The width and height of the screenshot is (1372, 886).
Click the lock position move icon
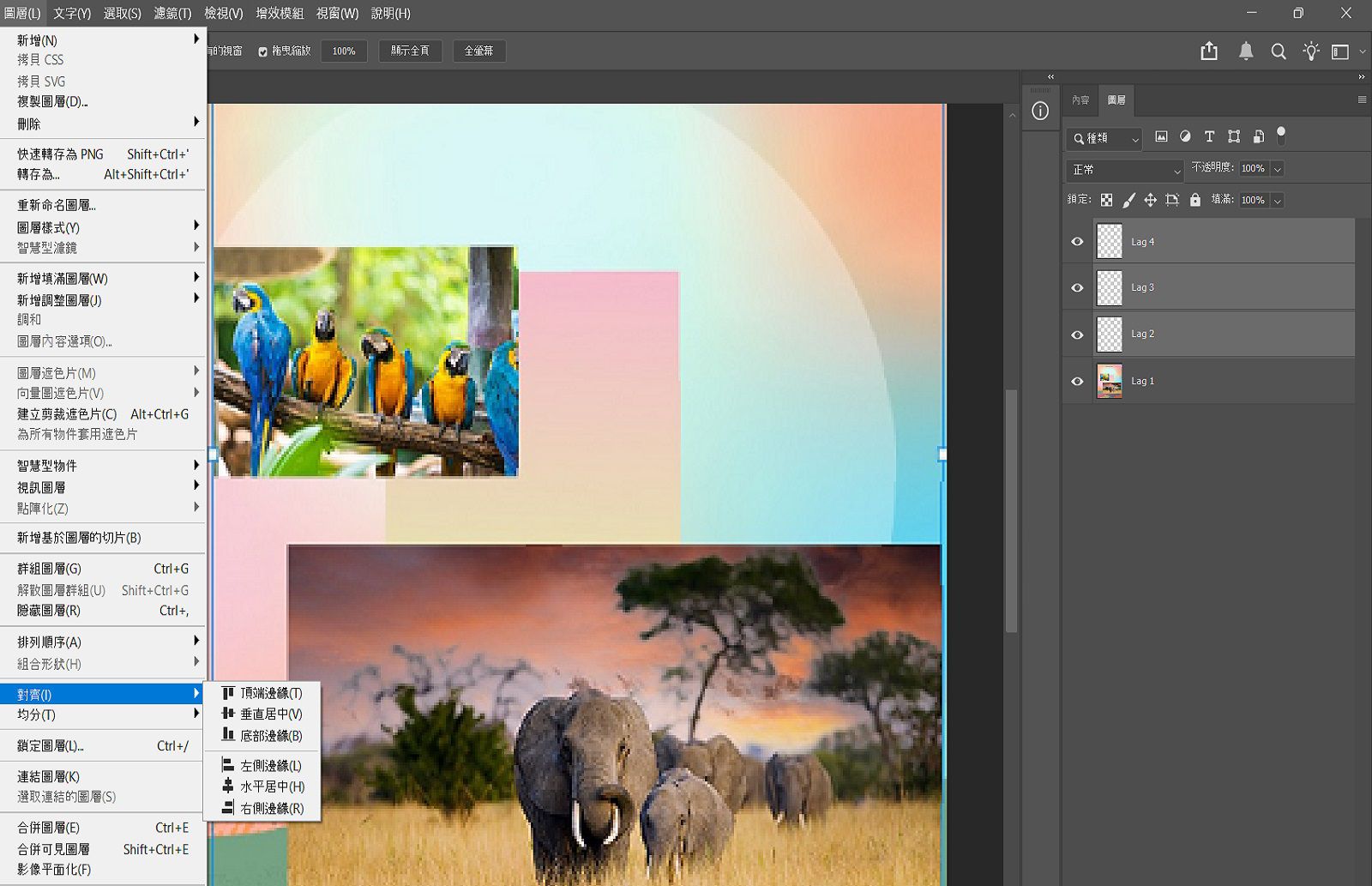coord(1150,200)
